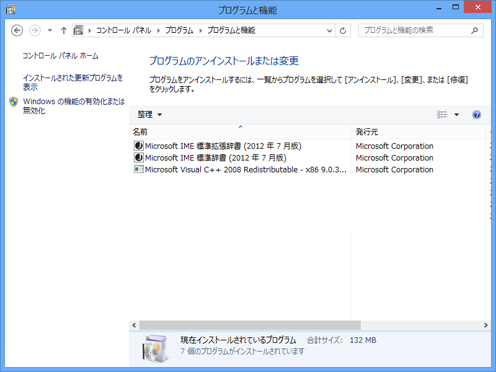Select Microsoft IME 標準拡張辞書 entry
The image size is (496, 372).
[x=223, y=146]
